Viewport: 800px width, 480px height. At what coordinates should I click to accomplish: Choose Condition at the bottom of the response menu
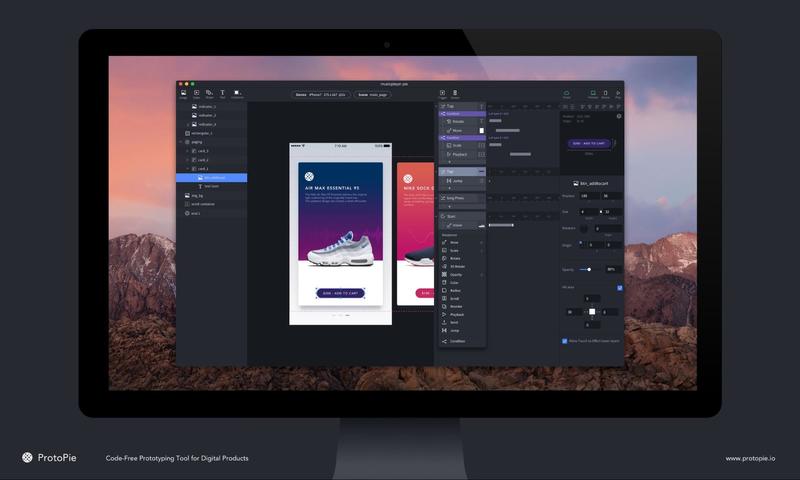[x=458, y=341]
